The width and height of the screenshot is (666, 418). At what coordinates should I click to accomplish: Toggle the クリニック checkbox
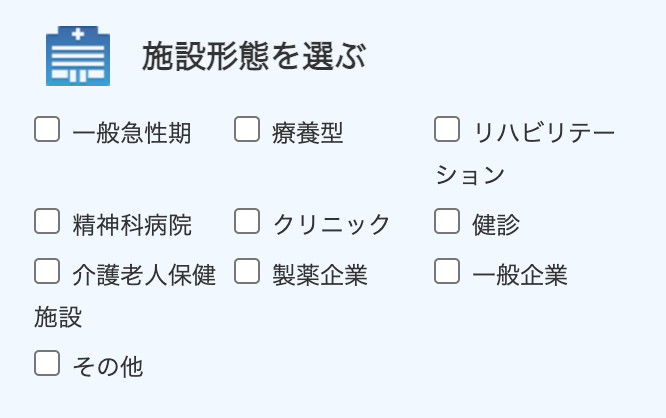247,221
